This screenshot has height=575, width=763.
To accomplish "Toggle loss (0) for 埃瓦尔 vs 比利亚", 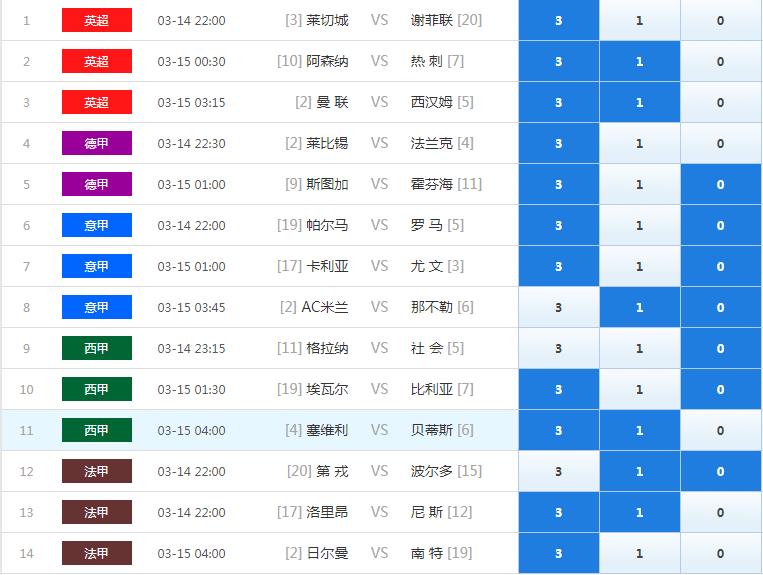I will click(720, 389).
